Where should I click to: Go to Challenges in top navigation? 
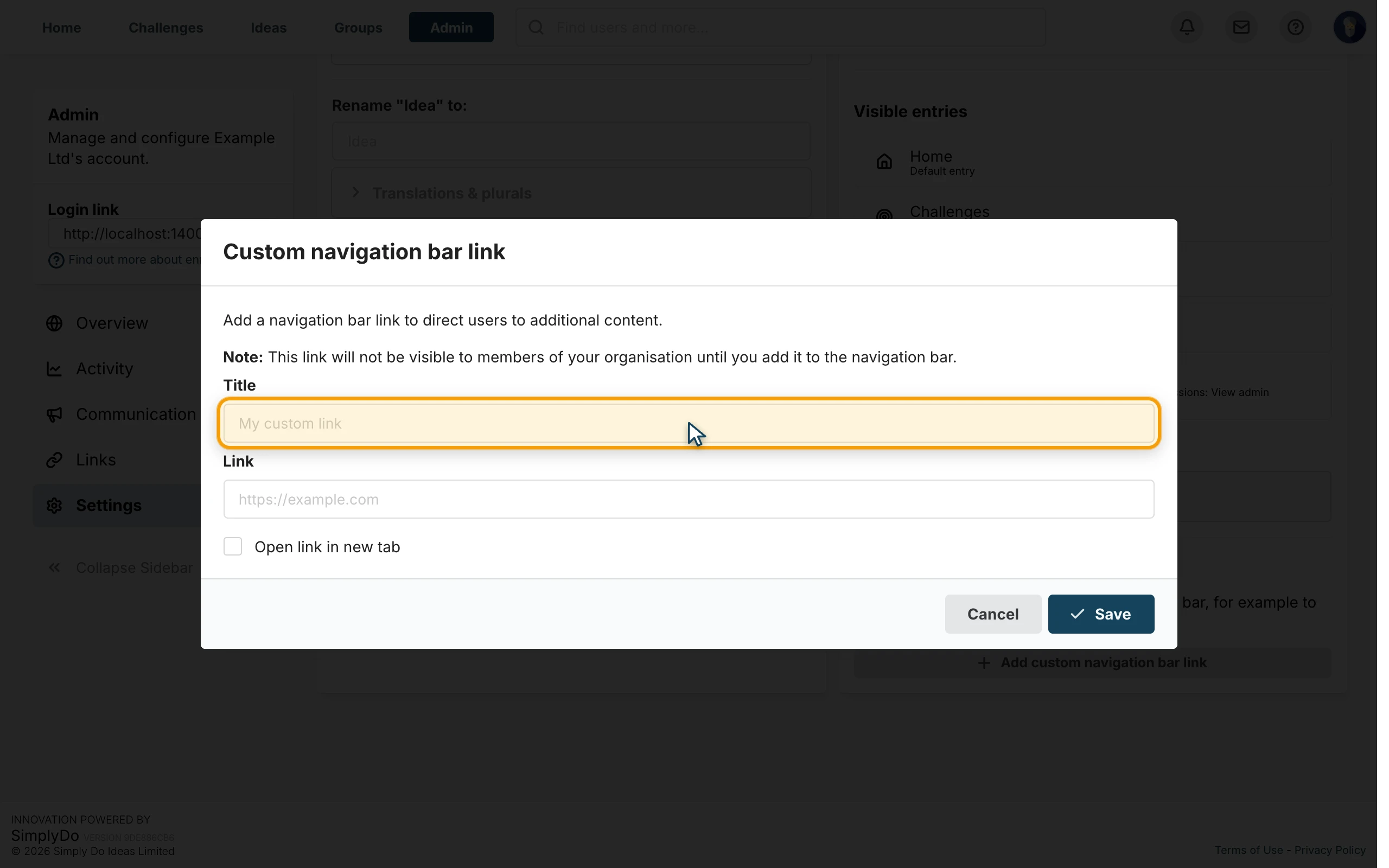pos(166,28)
